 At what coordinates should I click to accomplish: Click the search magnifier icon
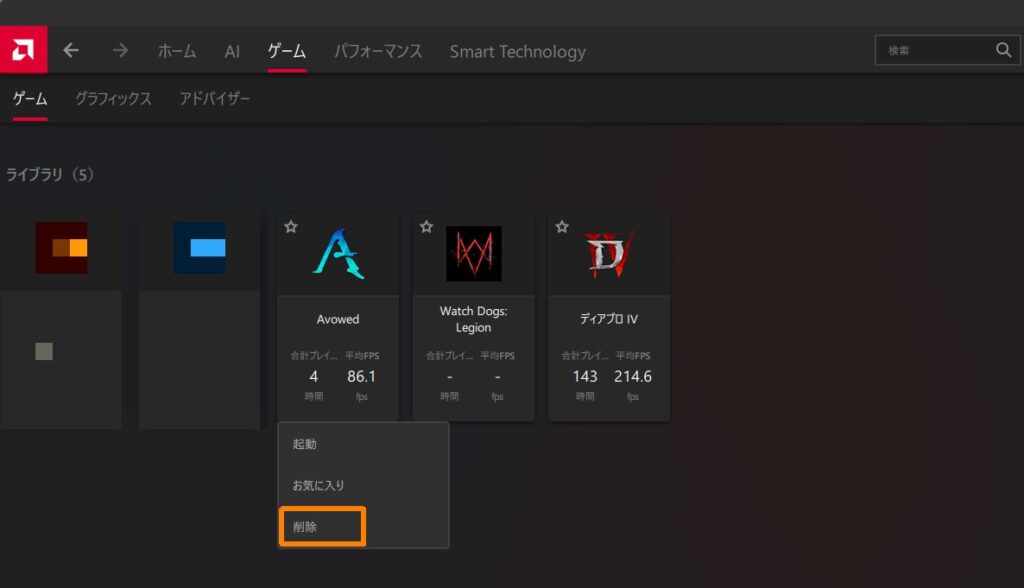click(x=1003, y=50)
